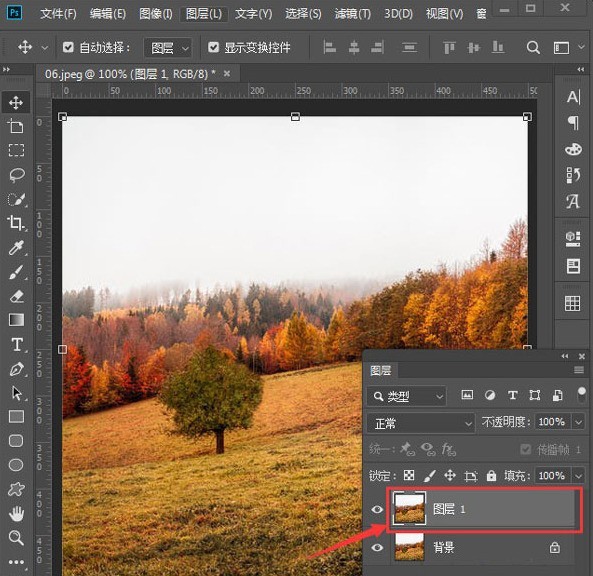Open the 图像(I) menu
Viewport: 593px width, 576px height.
tap(155, 14)
